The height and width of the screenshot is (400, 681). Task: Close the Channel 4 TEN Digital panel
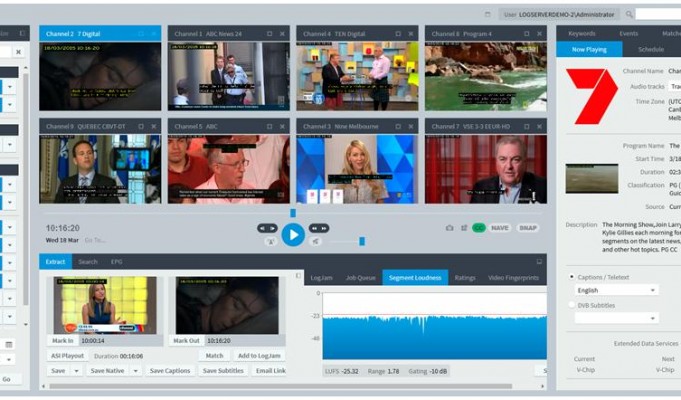pyautogui.click(x=411, y=33)
